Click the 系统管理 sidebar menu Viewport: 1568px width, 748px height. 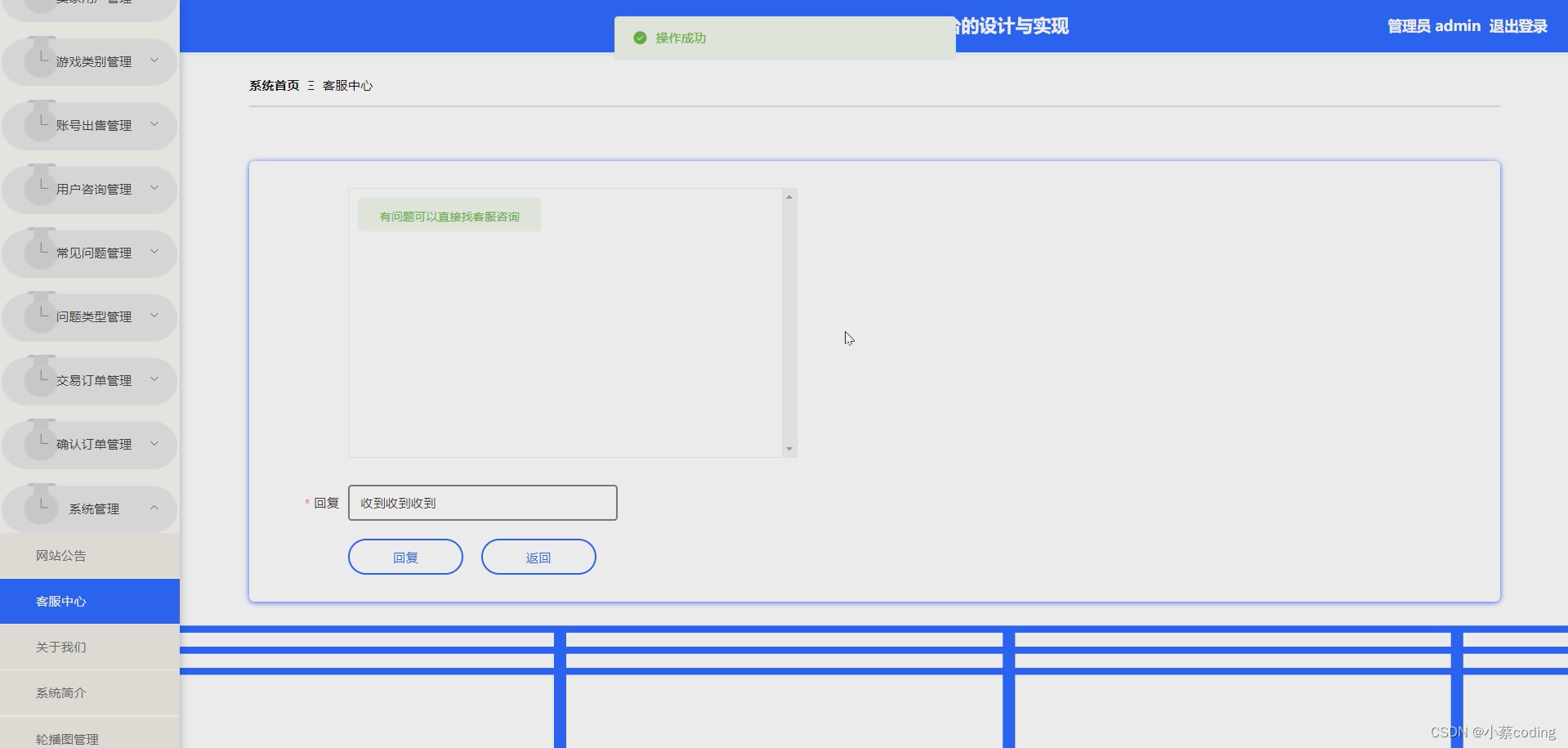[90, 508]
